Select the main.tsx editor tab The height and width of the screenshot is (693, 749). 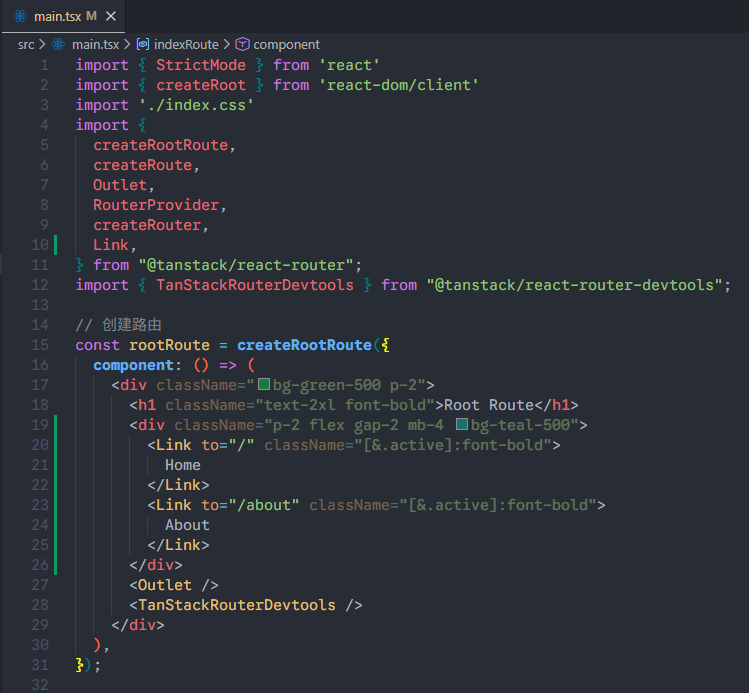tap(60, 17)
